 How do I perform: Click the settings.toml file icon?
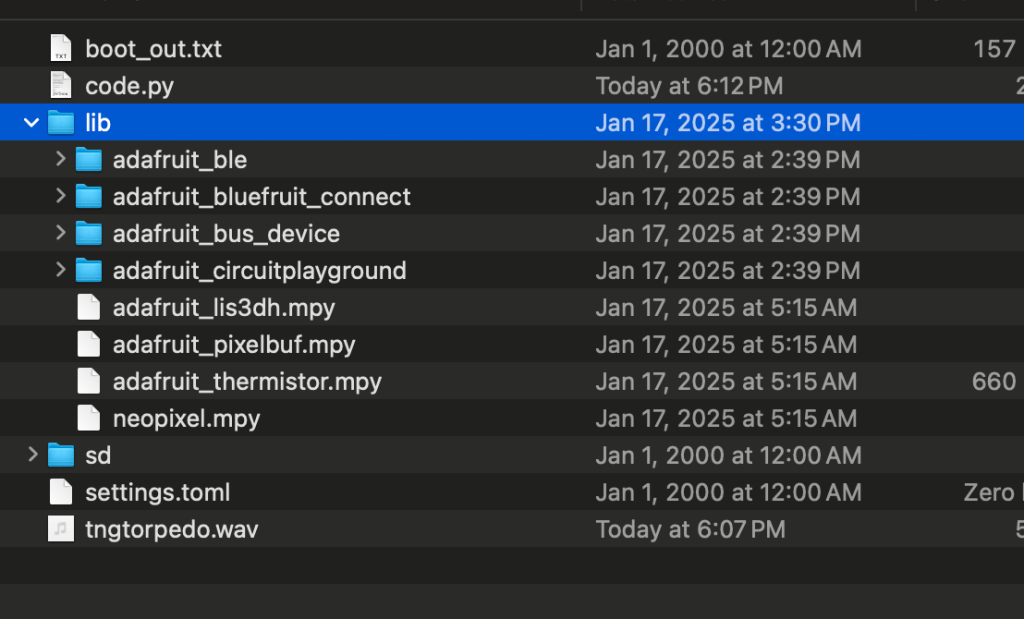coord(61,492)
